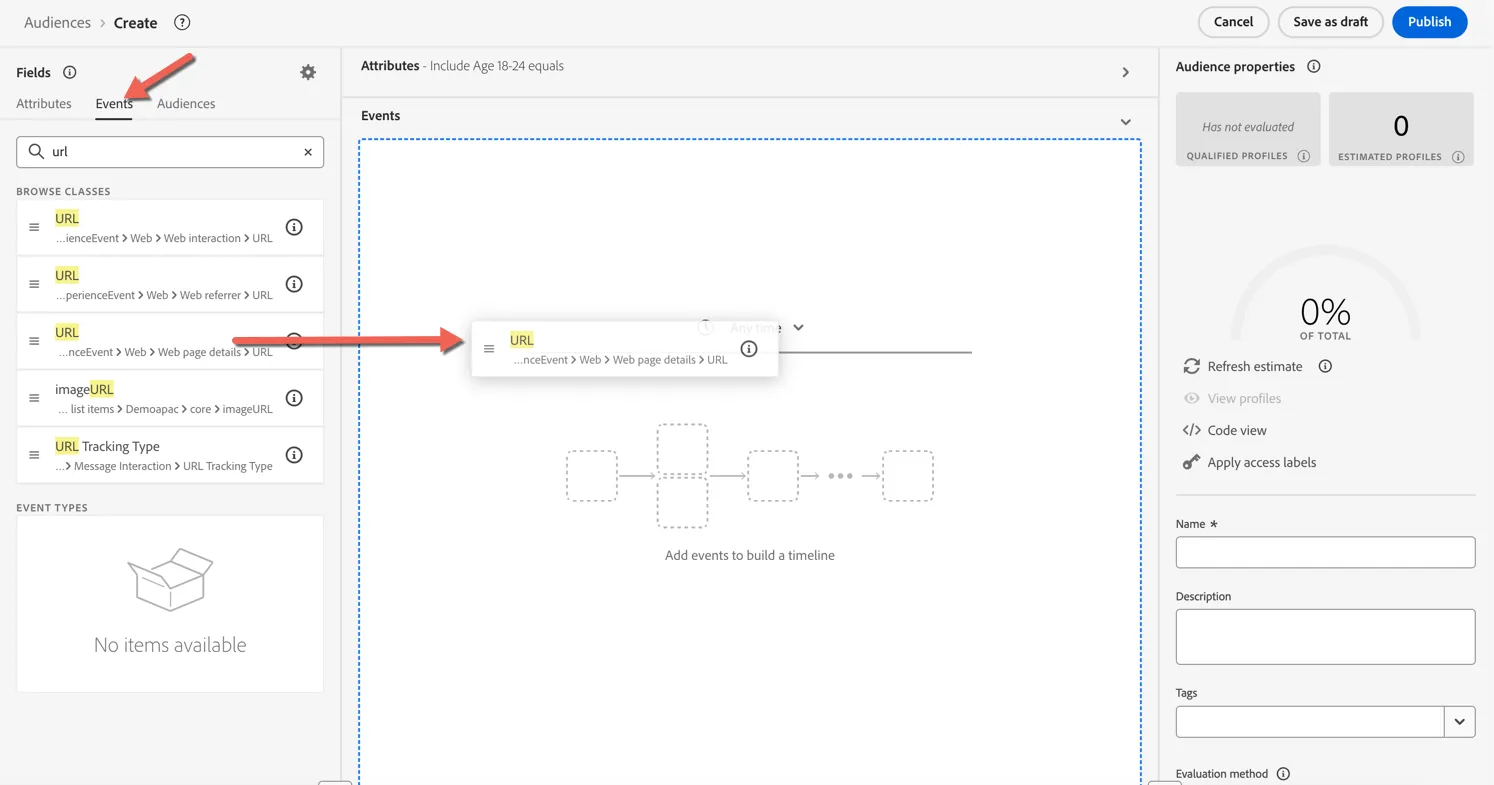Open the Any time dropdown chevron
Screen dimensions: 1494x785
coord(798,327)
